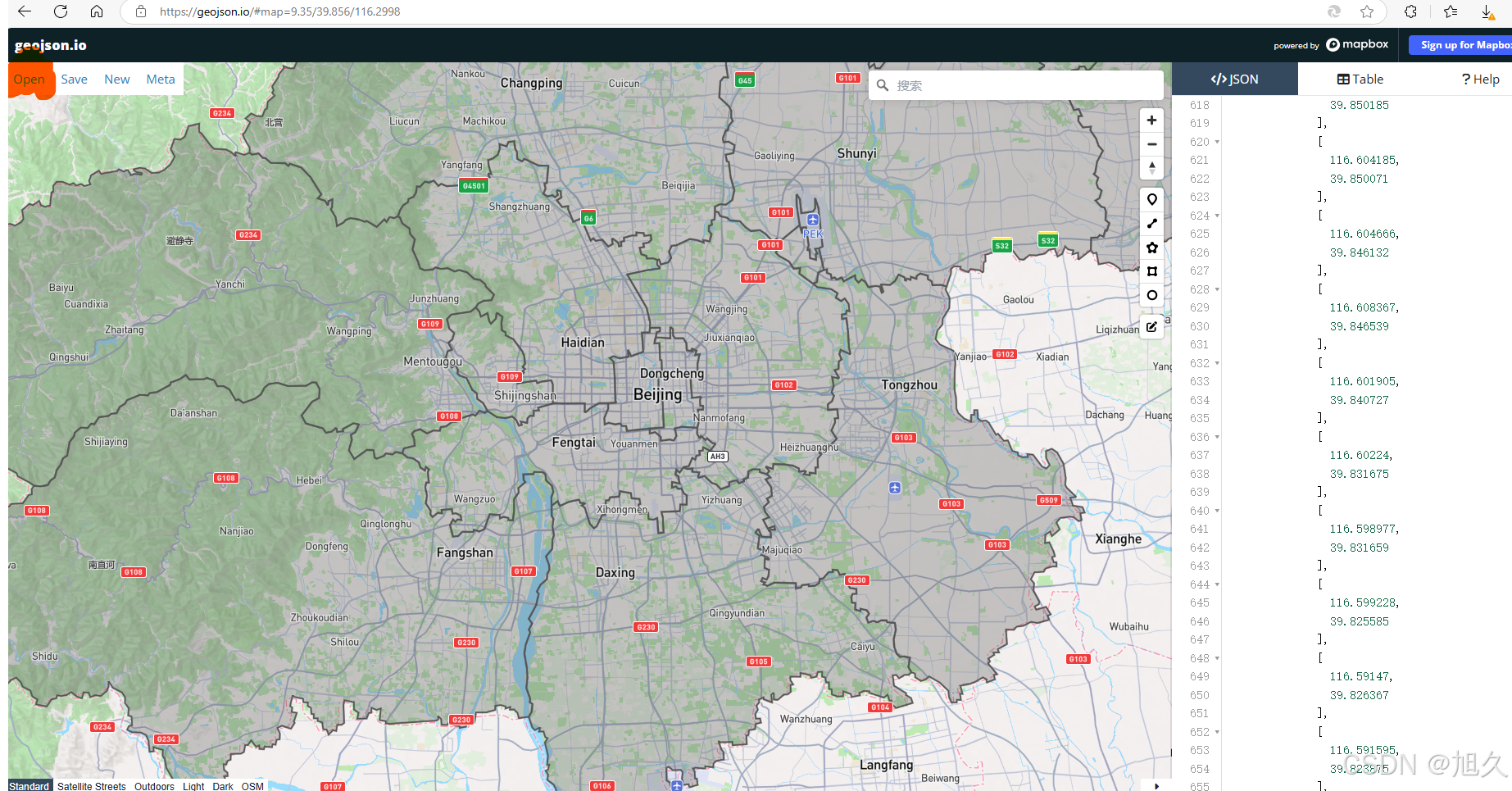
Task: Click the value 116.604185 in JSON
Action: [1363, 160]
